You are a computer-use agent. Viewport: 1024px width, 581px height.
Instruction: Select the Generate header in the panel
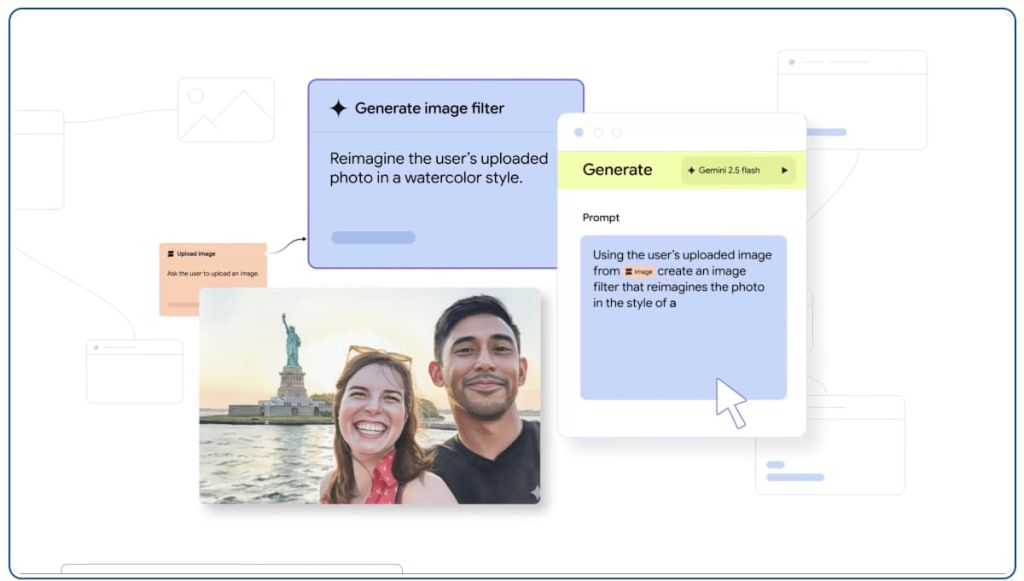point(617,170)
